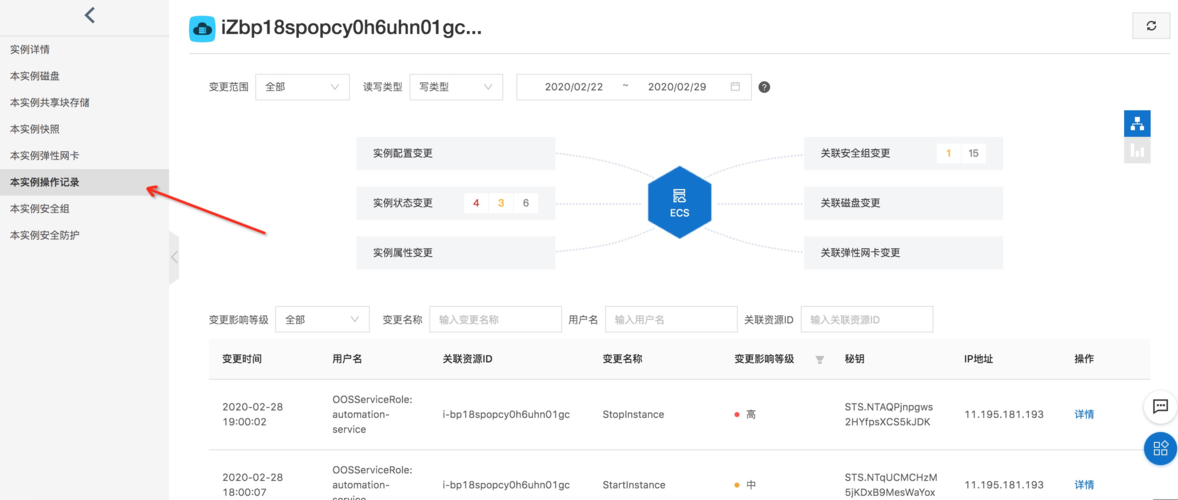
Task: Click the STS.NTAQPjnpgws key cell
Action: click(x=890, y=414)
